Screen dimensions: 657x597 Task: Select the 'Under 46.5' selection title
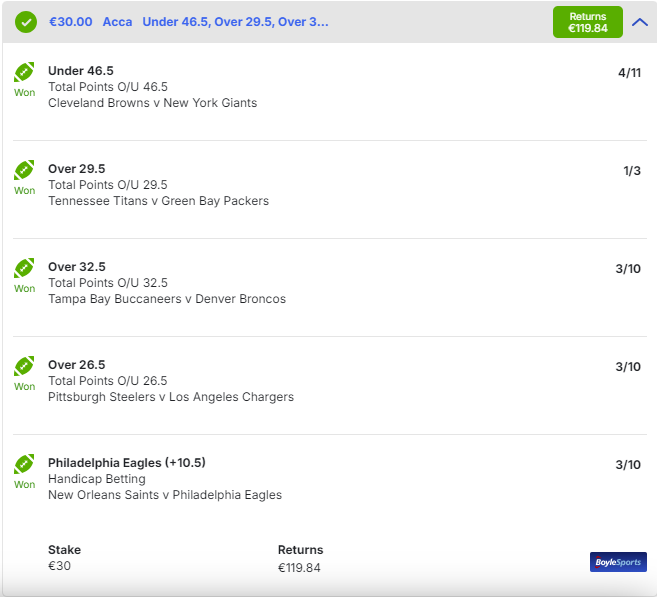(81, 70)
